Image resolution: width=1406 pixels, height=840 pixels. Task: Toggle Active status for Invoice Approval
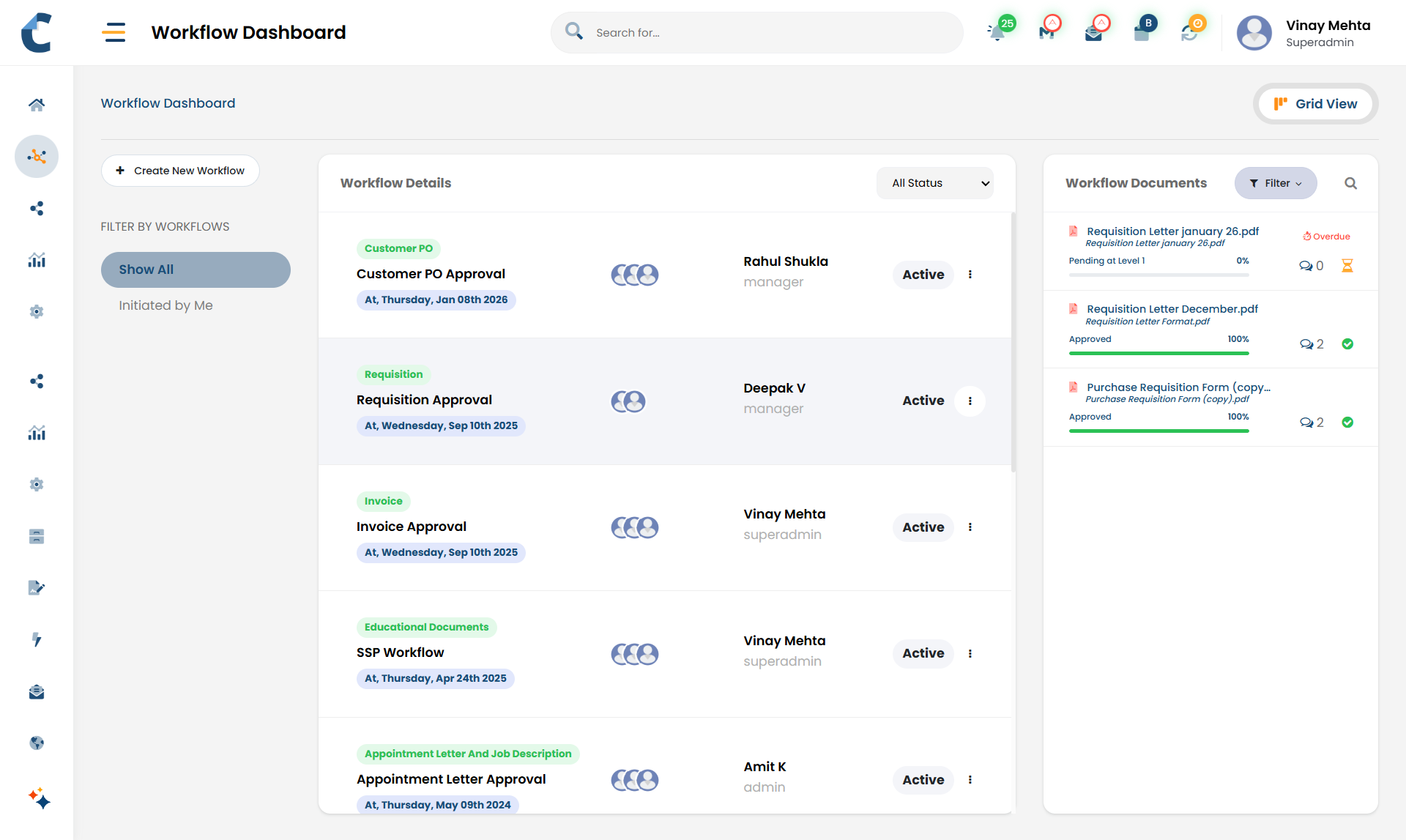pos(923,527)
